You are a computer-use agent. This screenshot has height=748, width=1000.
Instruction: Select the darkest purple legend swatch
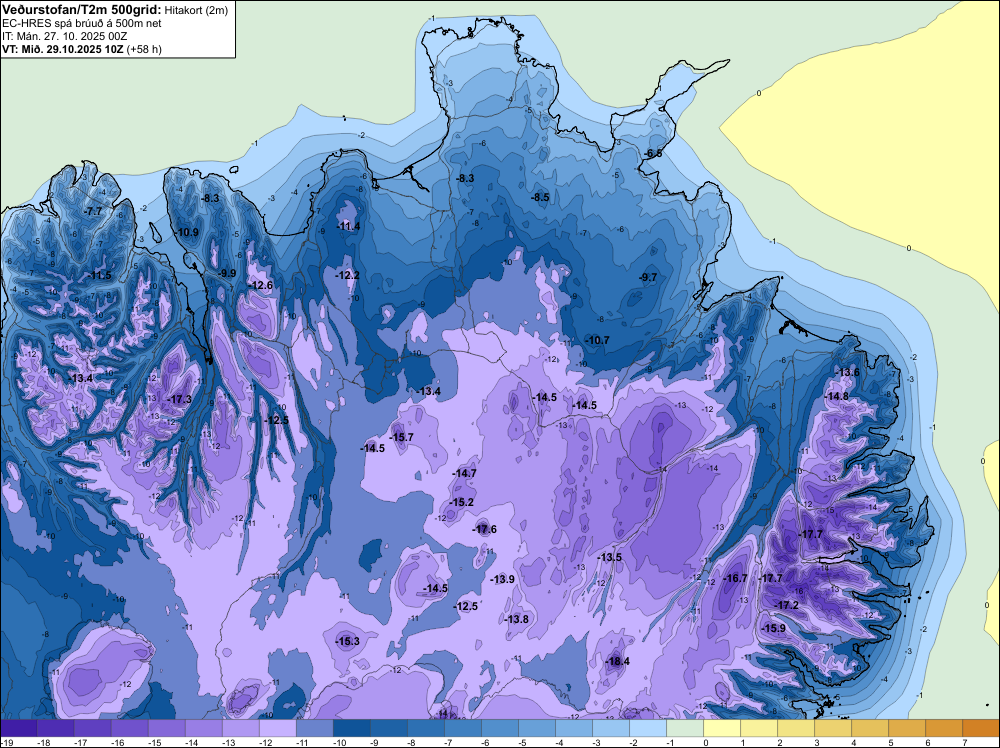coord(18,728)
